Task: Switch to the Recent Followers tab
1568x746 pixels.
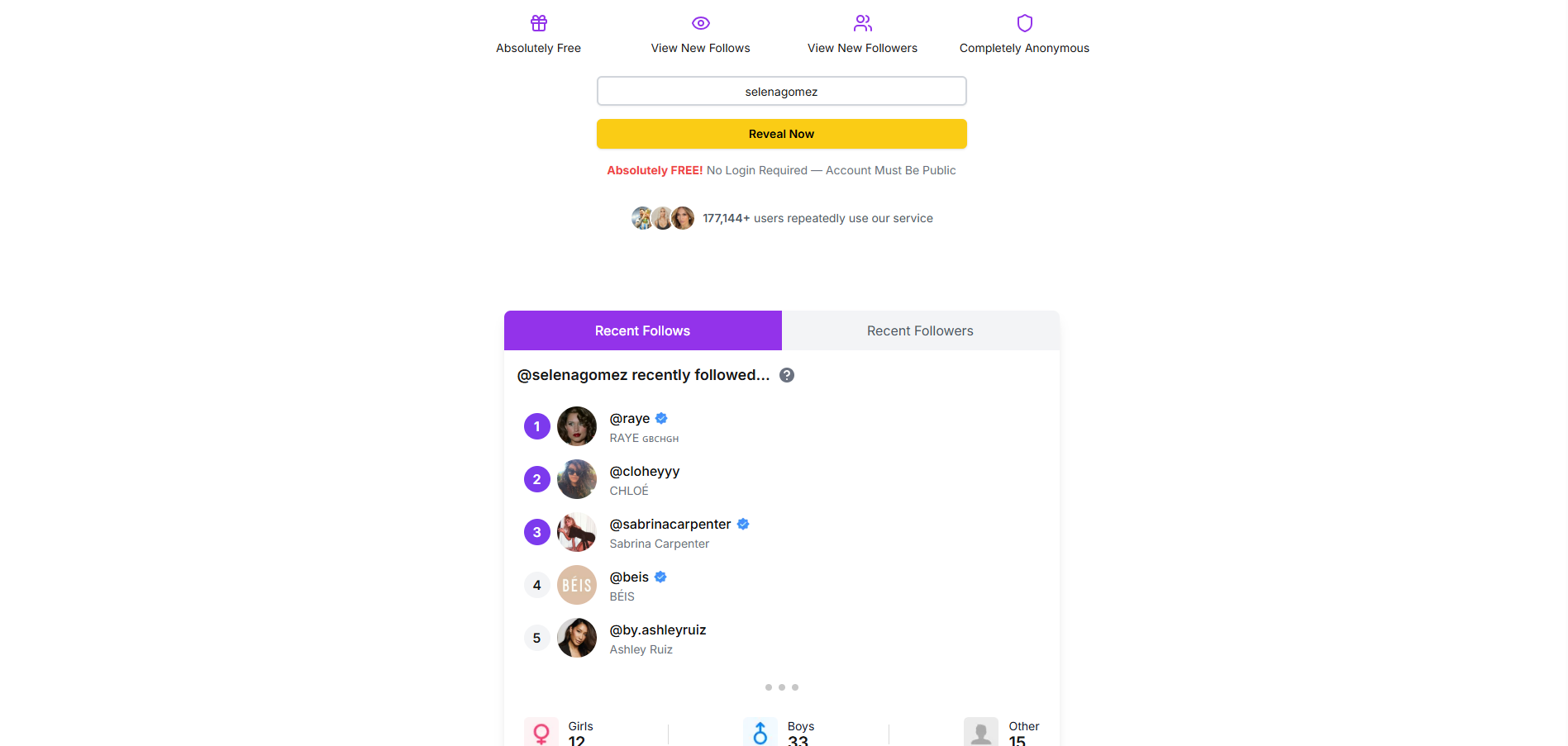Action: [920, 330]
